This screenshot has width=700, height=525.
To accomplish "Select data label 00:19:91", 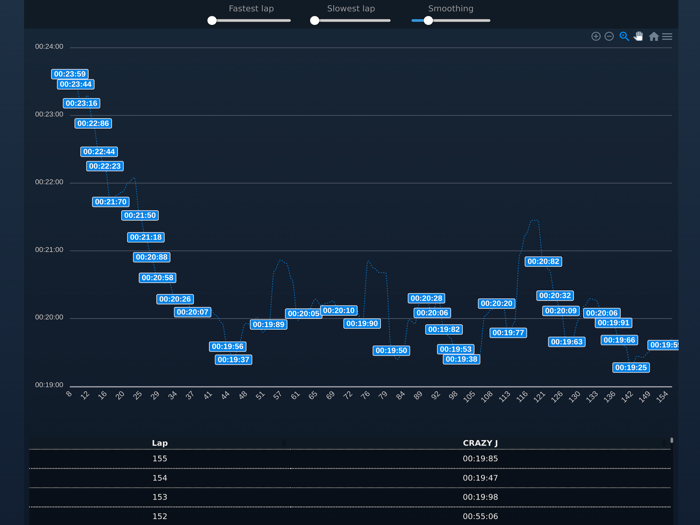I will tap(613, 323).
